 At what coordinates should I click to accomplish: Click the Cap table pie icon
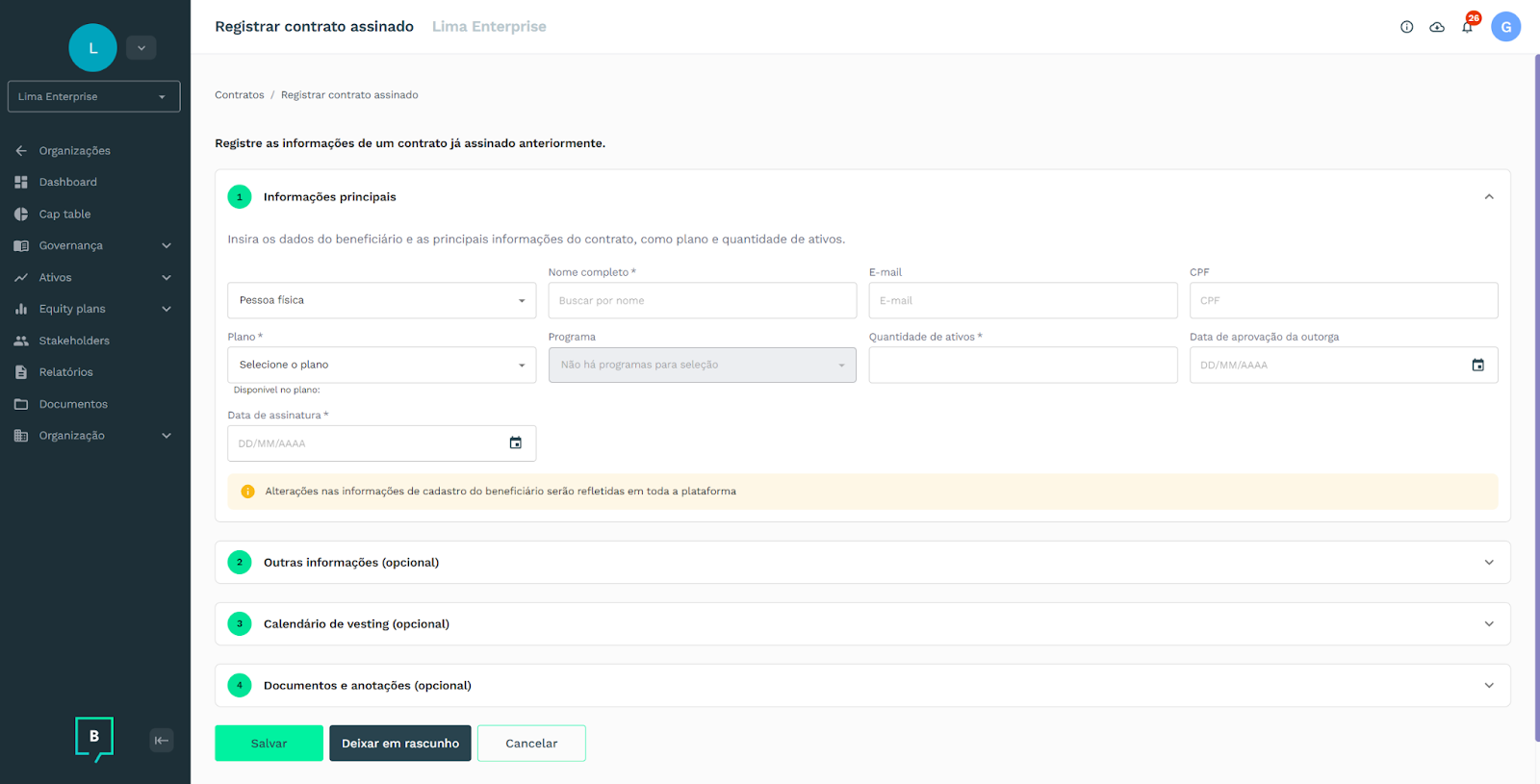click(x=21, y=214)
